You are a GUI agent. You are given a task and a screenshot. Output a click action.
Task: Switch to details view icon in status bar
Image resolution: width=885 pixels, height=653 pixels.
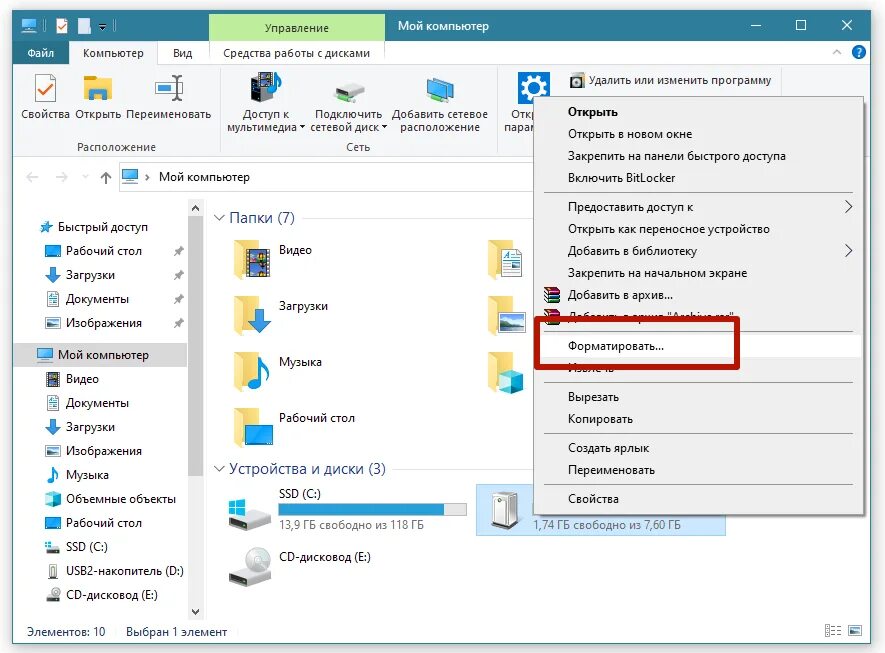pos(833,630)
